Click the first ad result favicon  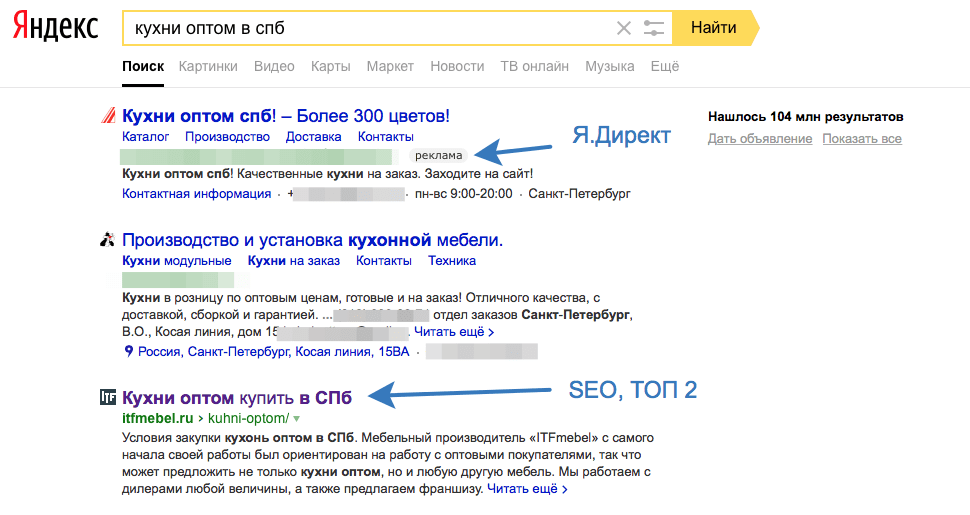coord(108,116)
